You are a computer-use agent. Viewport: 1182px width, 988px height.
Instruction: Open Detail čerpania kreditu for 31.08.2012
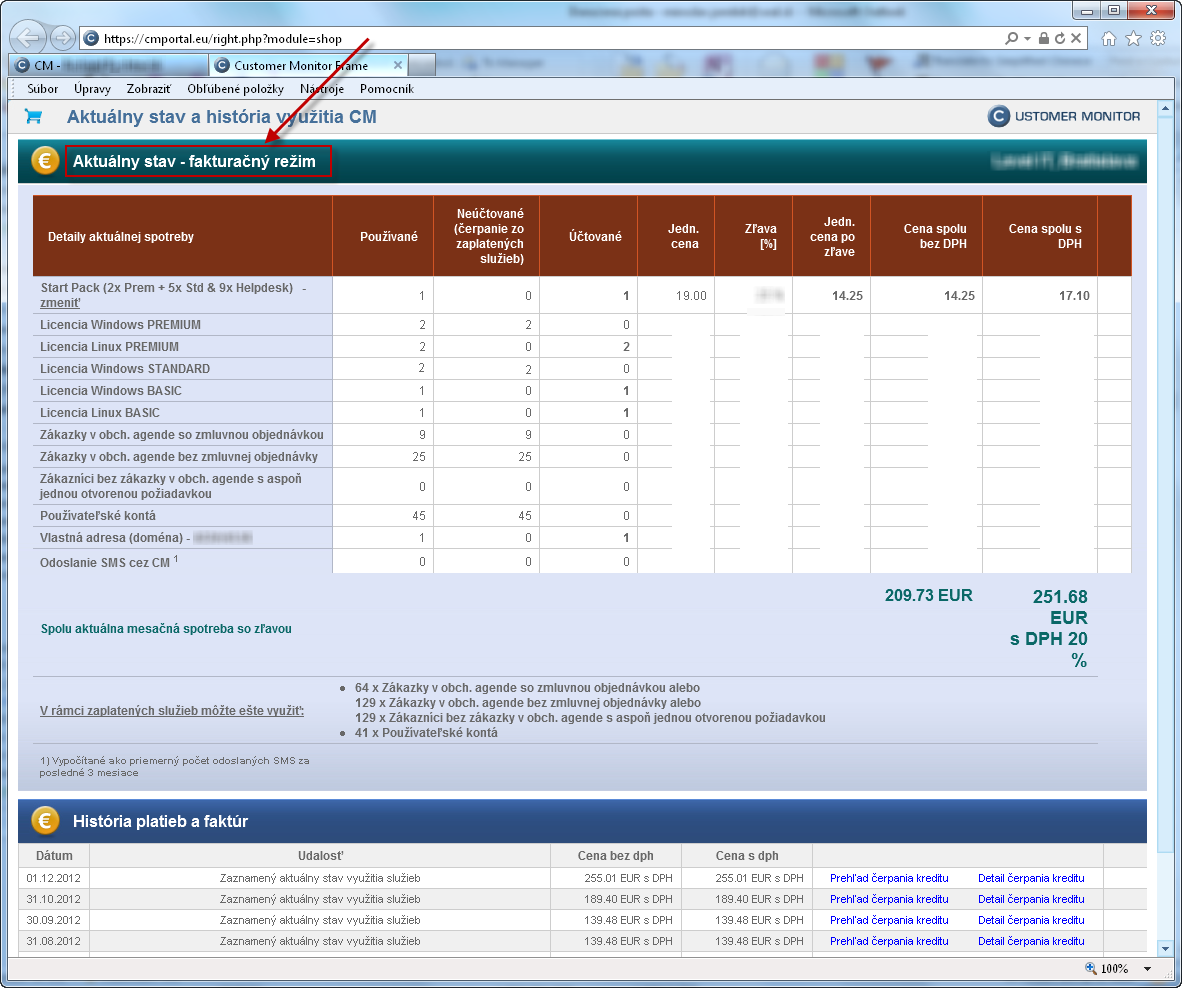pyautogui.click(x=1030, y=941)
